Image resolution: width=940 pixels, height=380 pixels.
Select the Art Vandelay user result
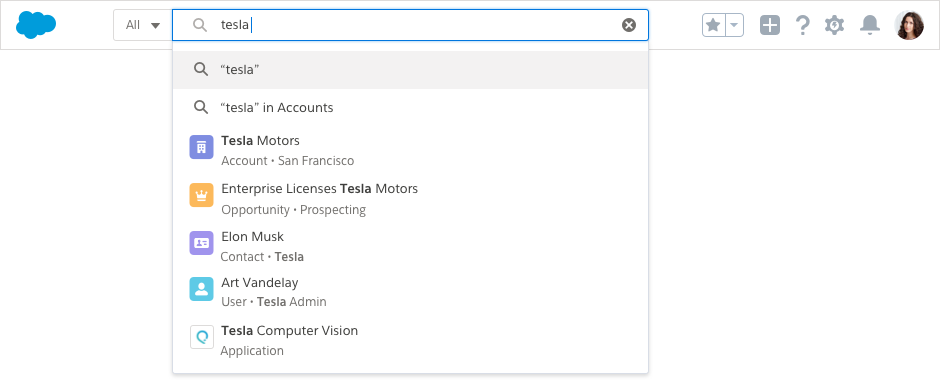coord(411,292)
